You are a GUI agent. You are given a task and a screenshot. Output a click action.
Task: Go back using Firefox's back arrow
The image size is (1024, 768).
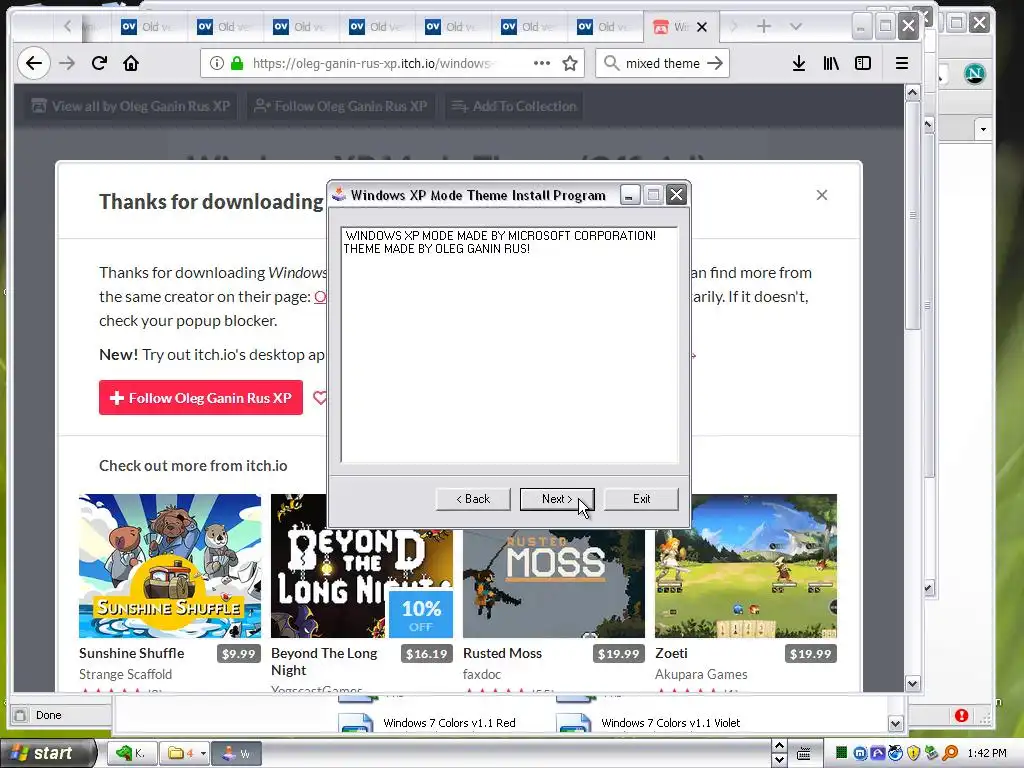[x=33, y=63]
